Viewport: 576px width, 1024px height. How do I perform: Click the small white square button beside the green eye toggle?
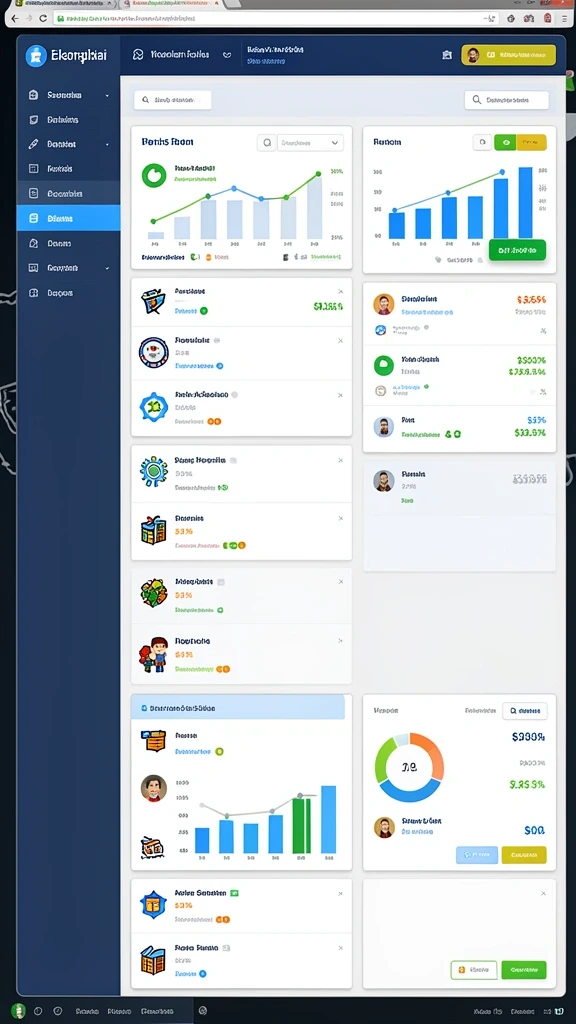[x=482, y=142]
